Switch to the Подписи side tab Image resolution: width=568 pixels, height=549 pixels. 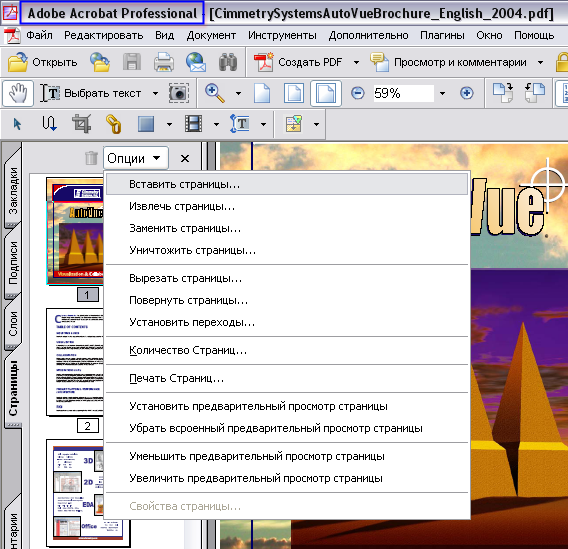tap(13, 262)
